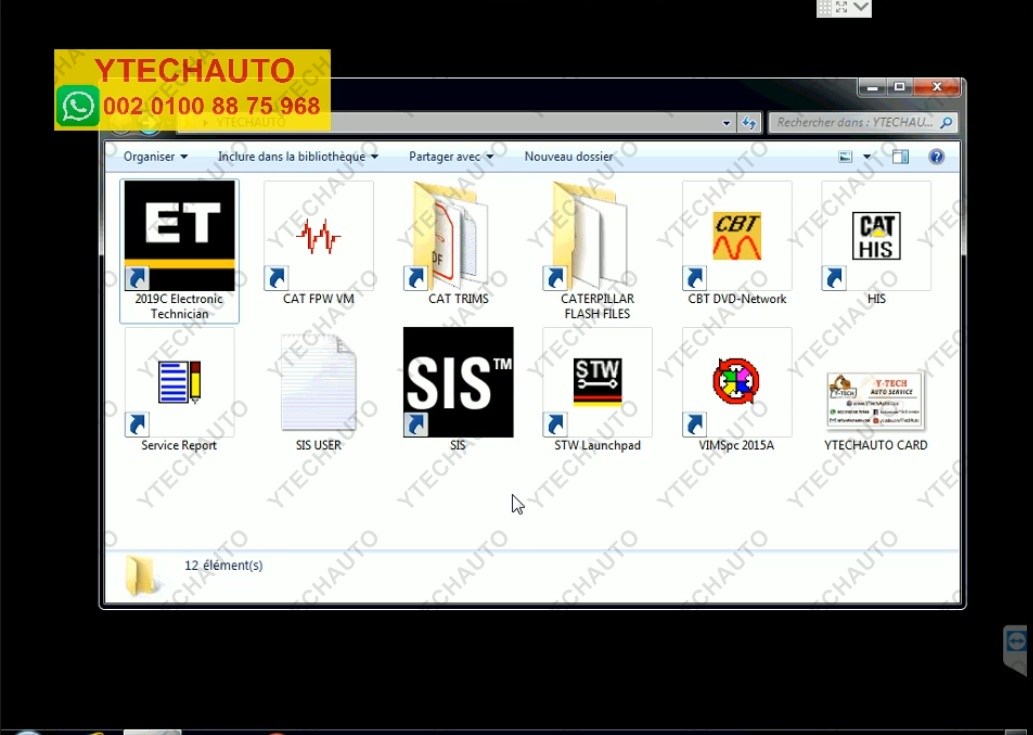Open the view options dropdown arrow
This screenshot has height=735, width=1033.
(x=866, y=156)
